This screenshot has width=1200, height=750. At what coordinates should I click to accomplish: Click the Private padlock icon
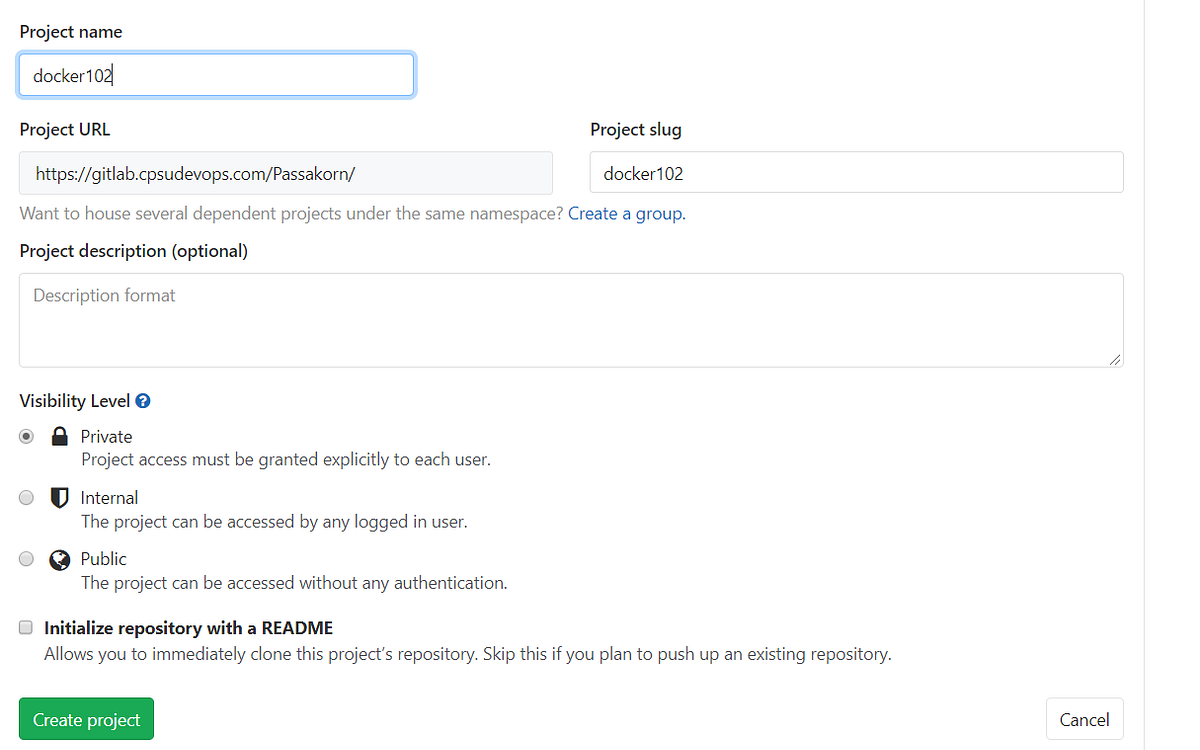click(59, 436)
